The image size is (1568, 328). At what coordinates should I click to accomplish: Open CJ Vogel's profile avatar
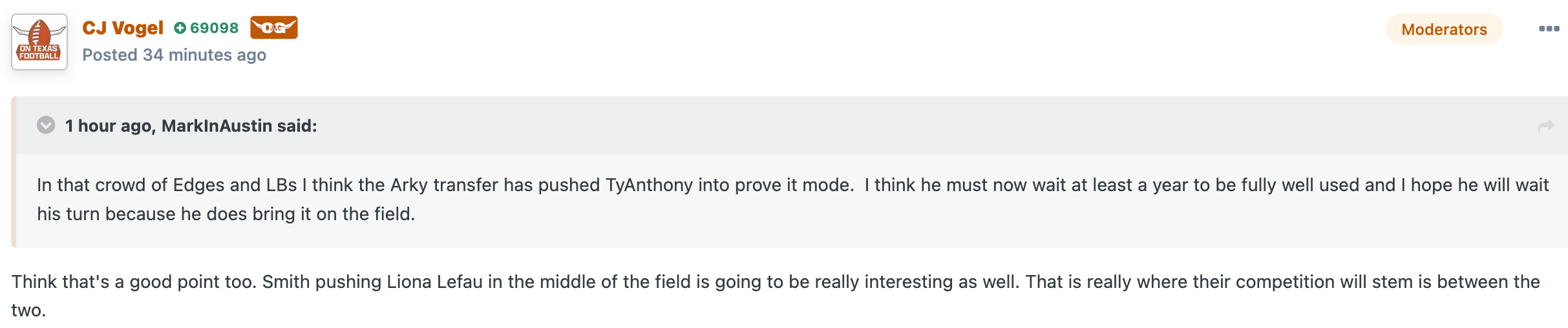tap(39, 42)
